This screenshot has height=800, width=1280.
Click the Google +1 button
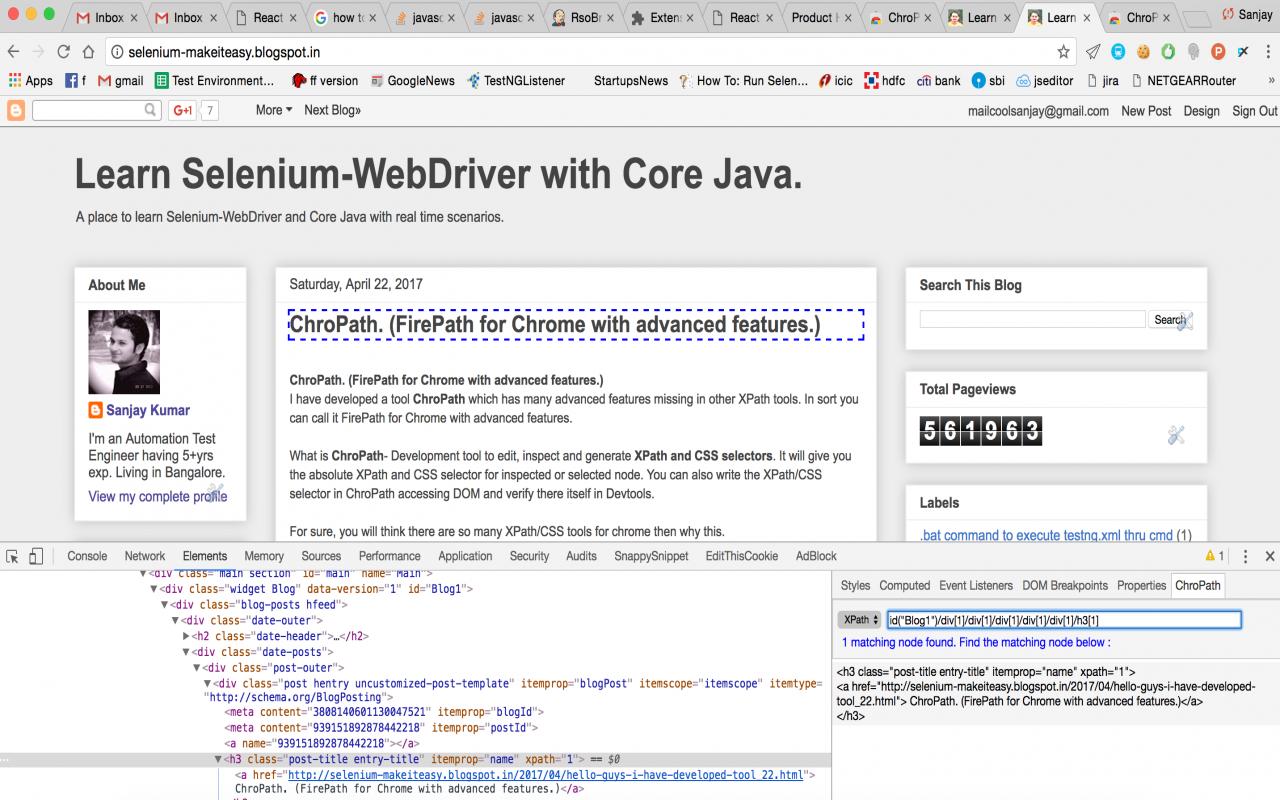tap(182, 111)
